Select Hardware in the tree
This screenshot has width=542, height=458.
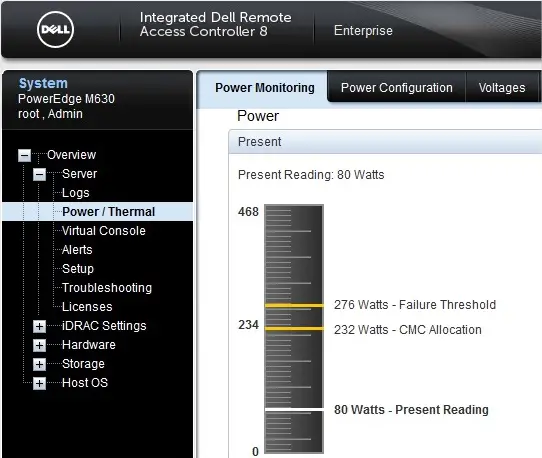click(89, 345)
